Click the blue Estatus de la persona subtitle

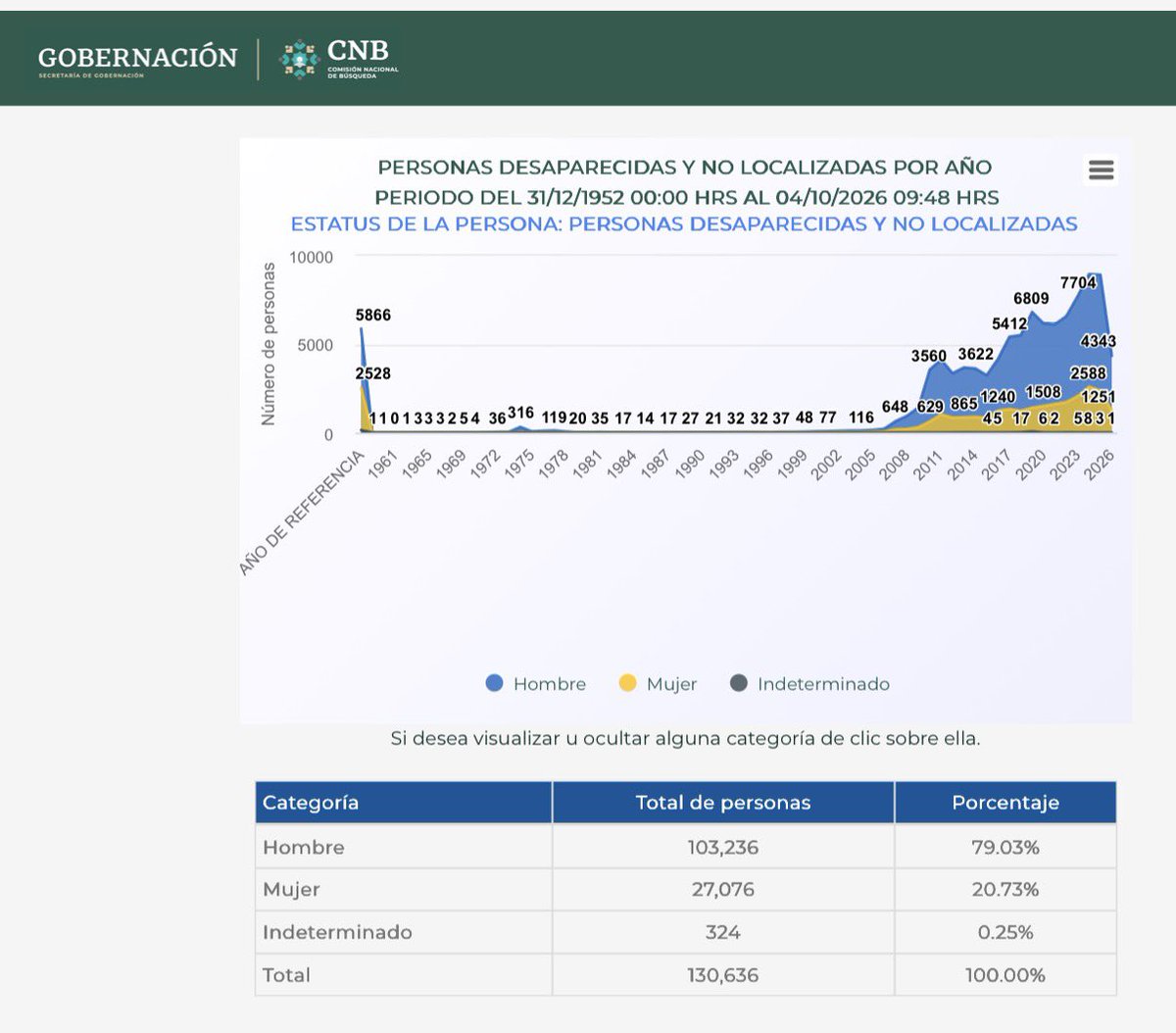(684, 224)
